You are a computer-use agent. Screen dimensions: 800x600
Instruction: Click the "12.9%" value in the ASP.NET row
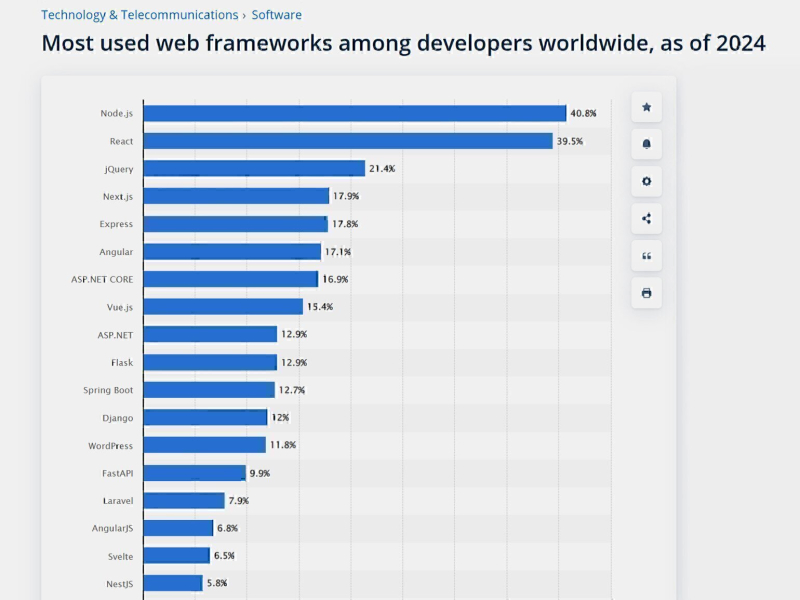(x=294, y=334)
